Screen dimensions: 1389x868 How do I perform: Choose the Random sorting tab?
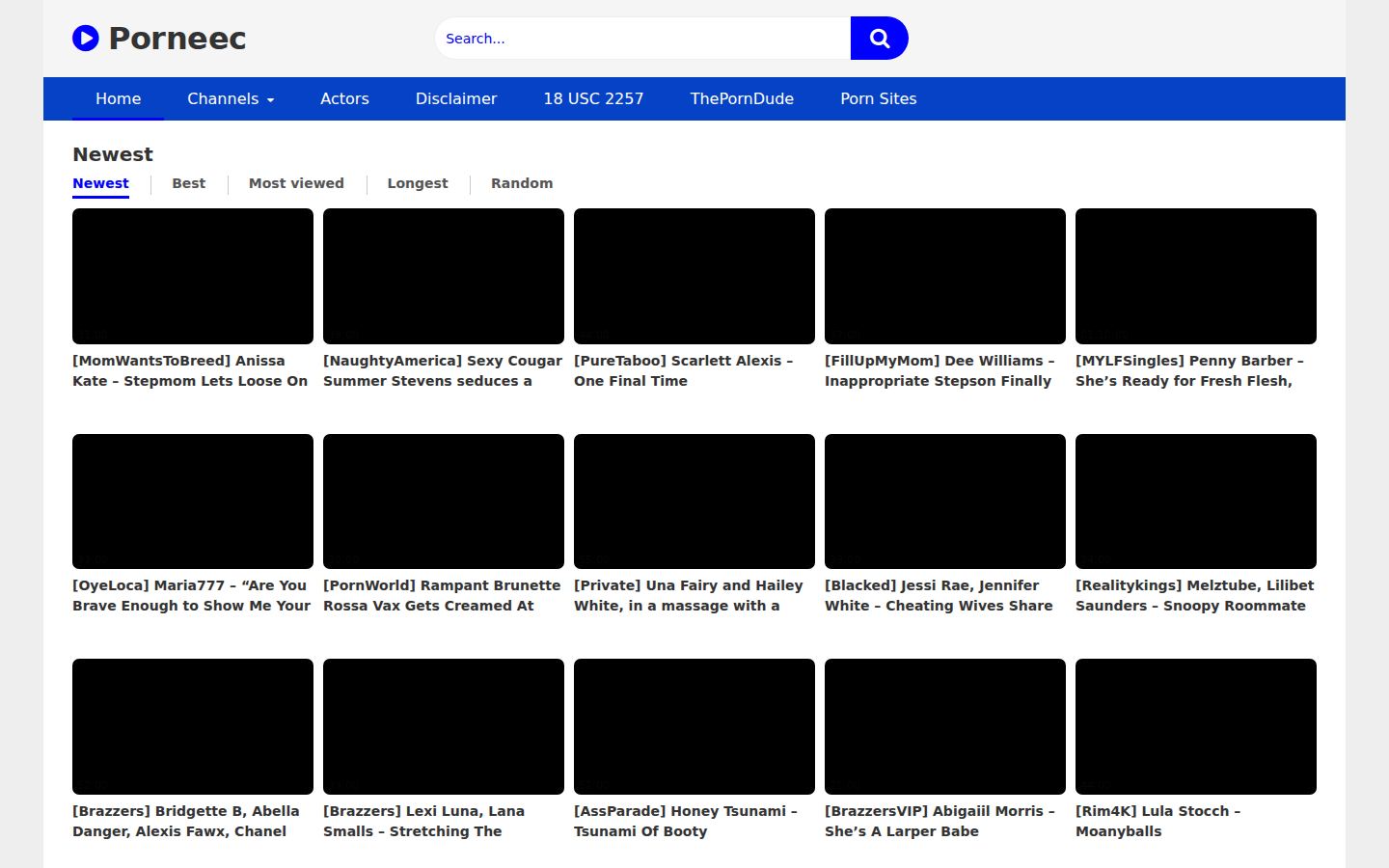pos(522,183)
